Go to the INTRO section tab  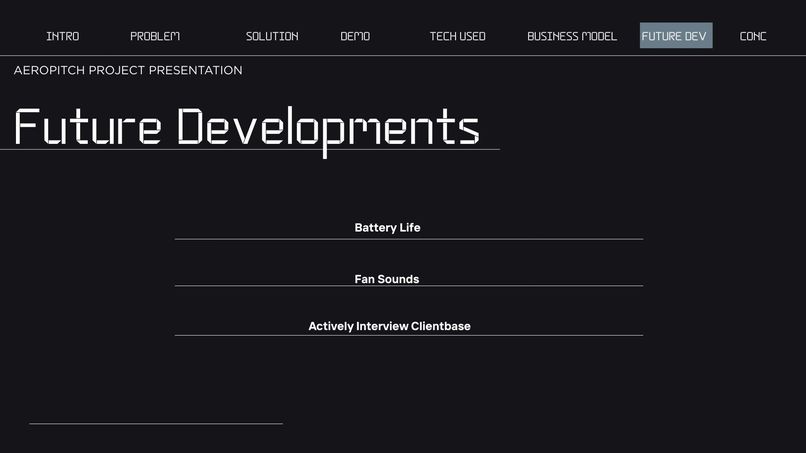[x=63, y=36]
